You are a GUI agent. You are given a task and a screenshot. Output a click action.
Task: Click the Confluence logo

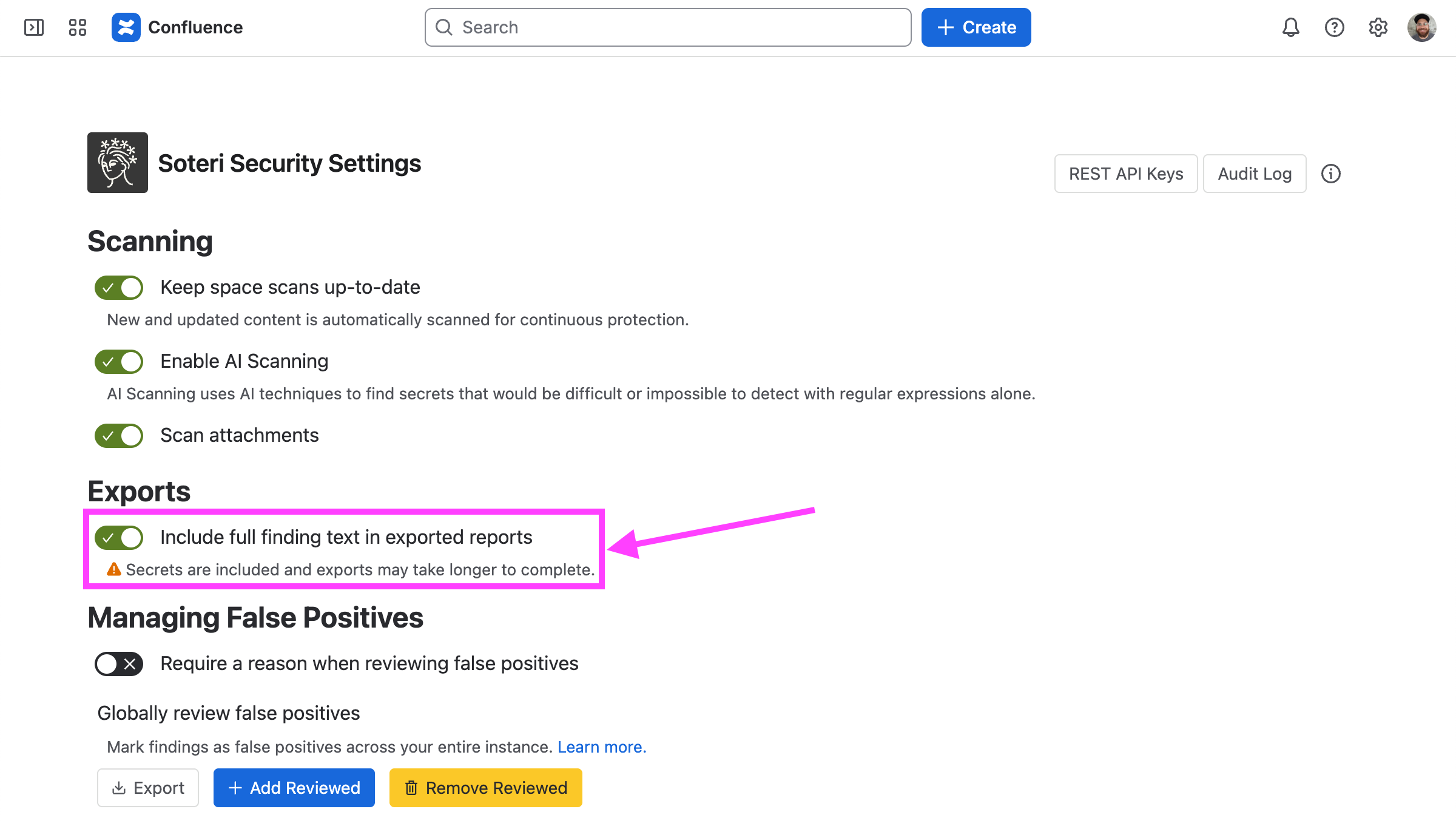pos(126,27)
